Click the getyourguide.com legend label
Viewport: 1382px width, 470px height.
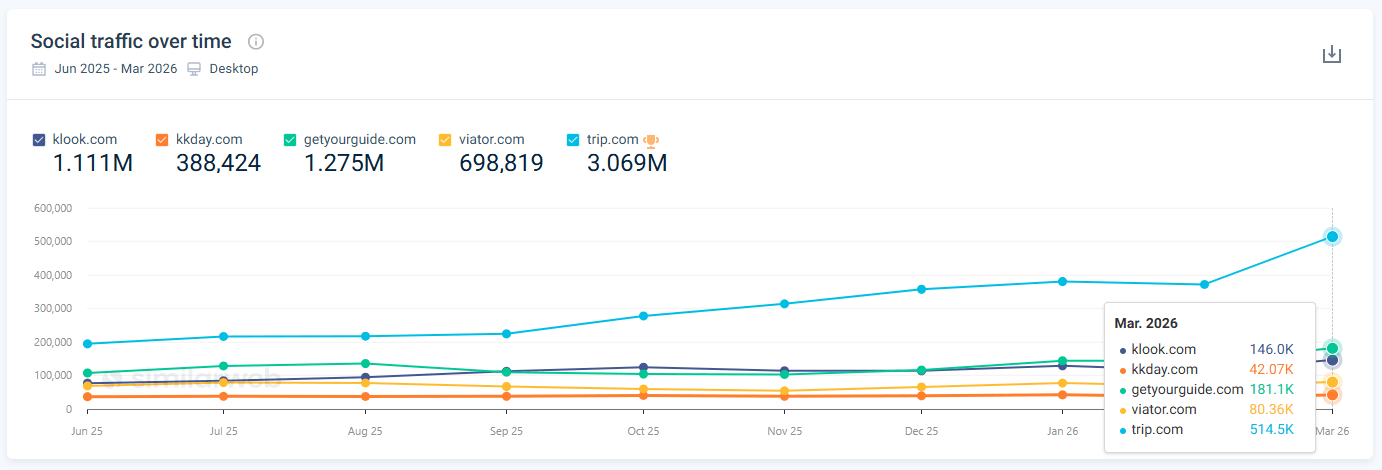[x=360, y=140]
